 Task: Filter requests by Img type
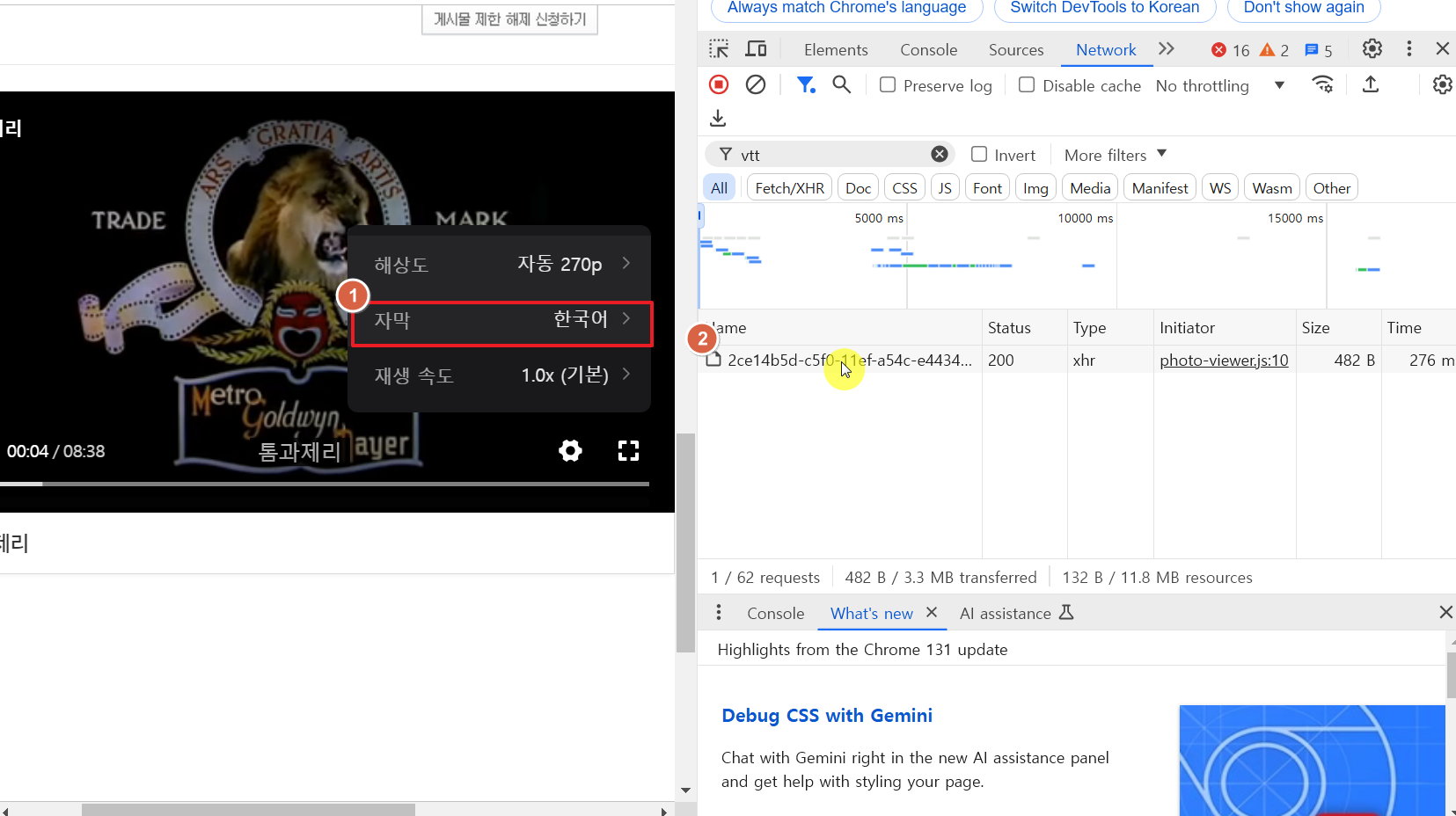[1035, 187]
